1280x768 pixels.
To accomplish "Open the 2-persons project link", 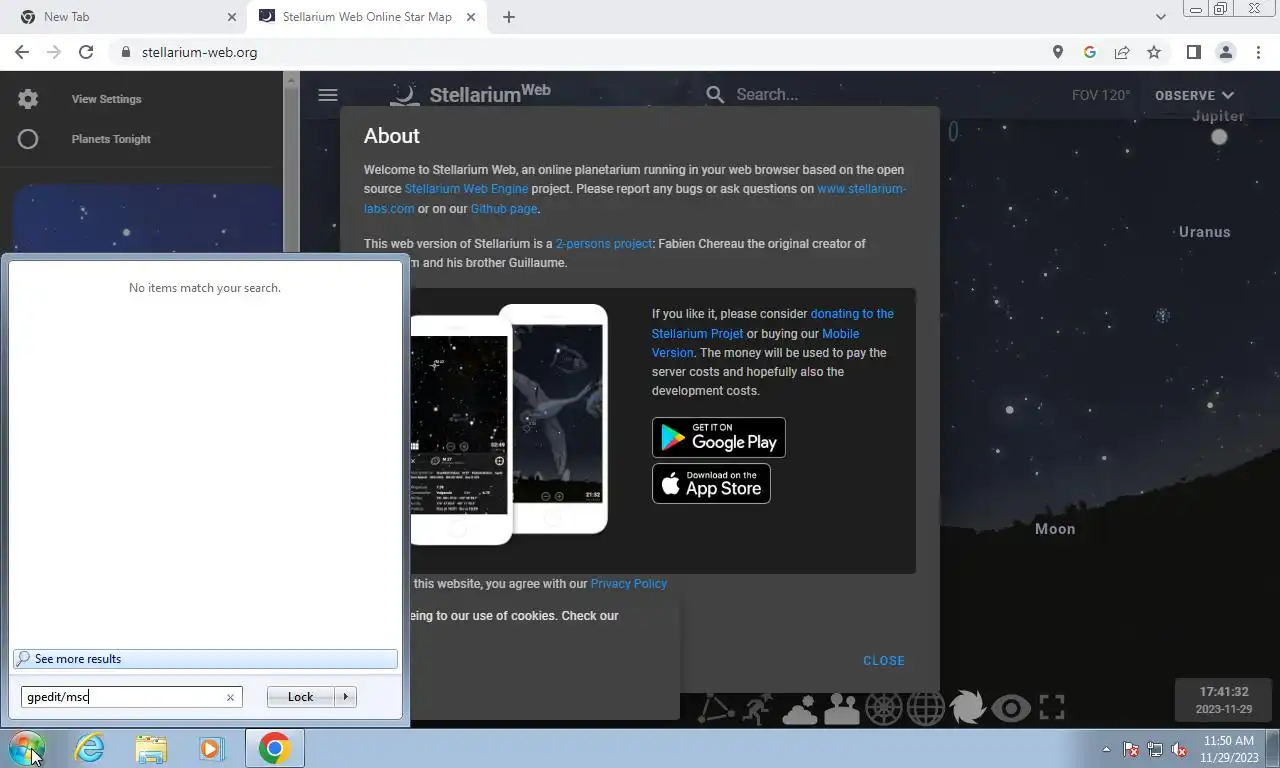I will click(x=603, y=244).
